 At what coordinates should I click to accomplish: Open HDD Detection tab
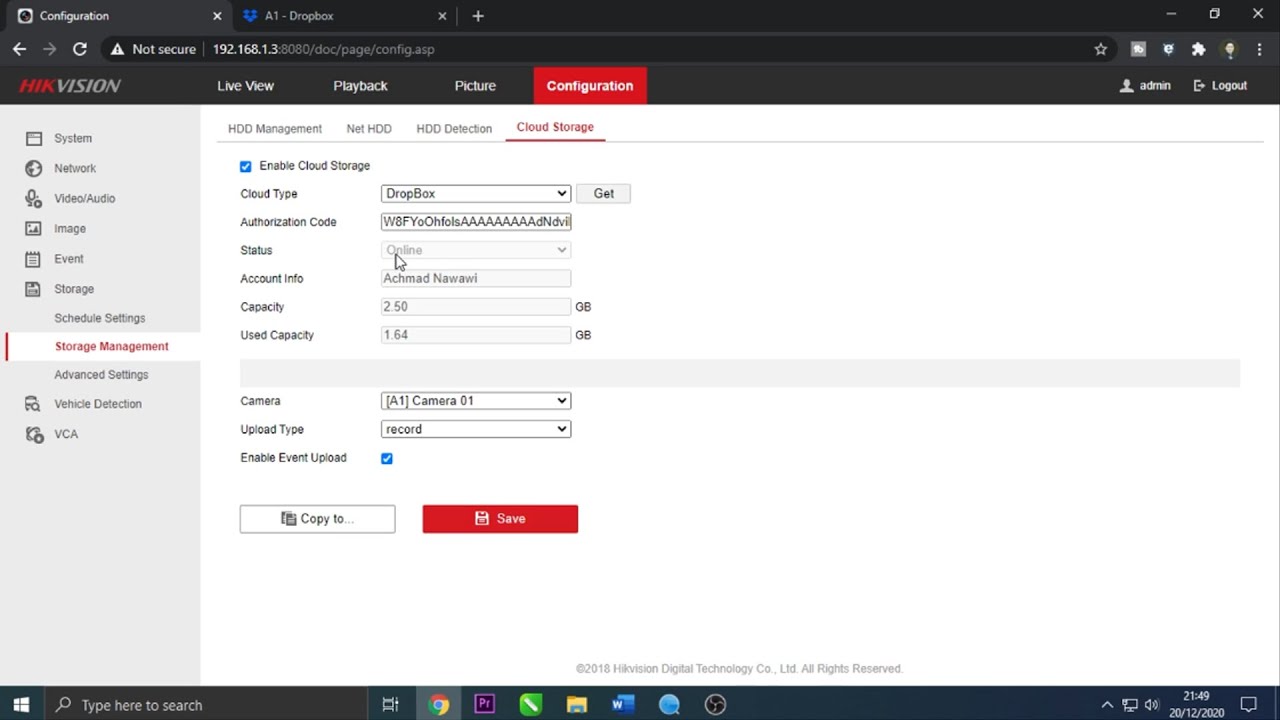click(454, 128)
